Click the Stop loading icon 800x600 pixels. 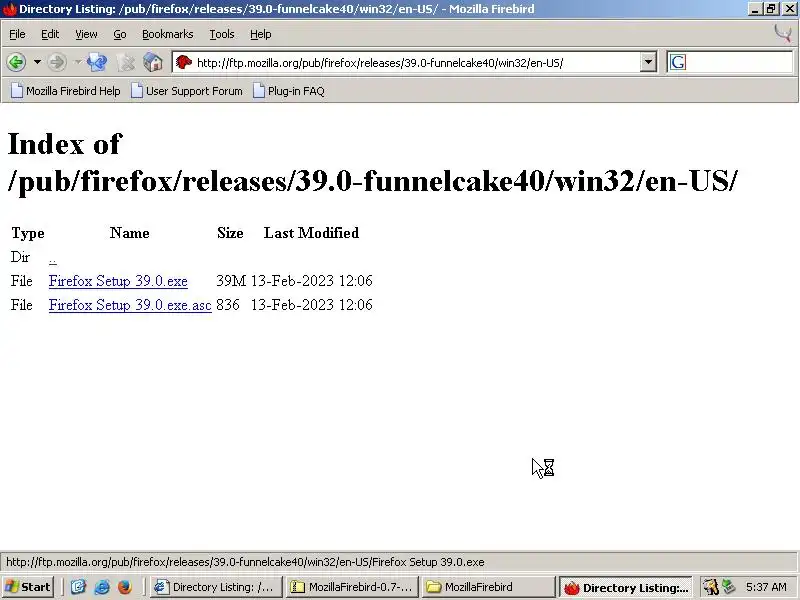[x=126, y=63]
